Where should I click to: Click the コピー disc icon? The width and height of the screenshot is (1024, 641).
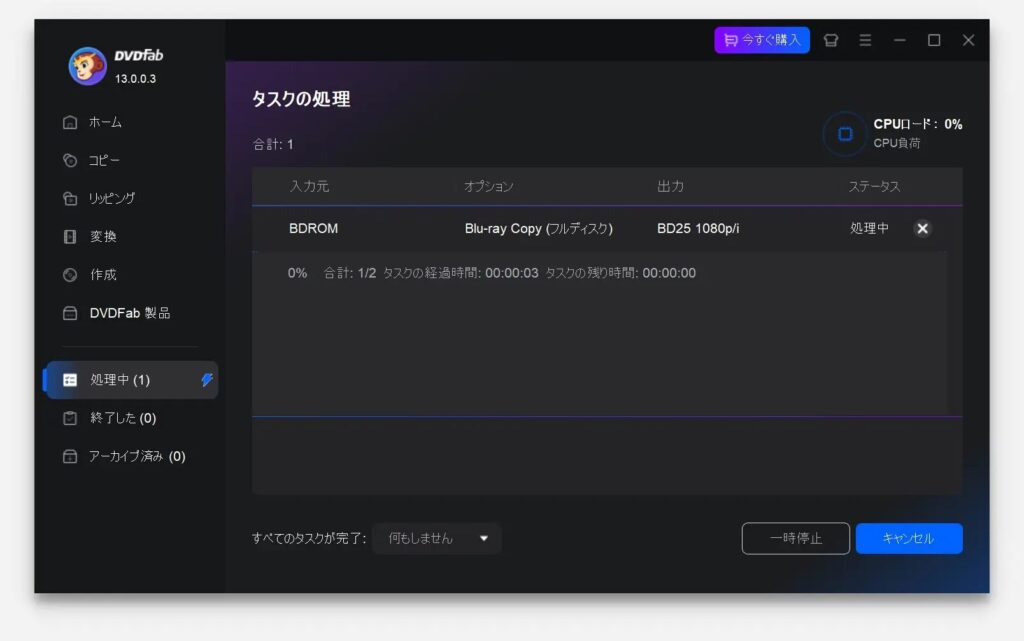pyautogui.click(x=70, y=160)
